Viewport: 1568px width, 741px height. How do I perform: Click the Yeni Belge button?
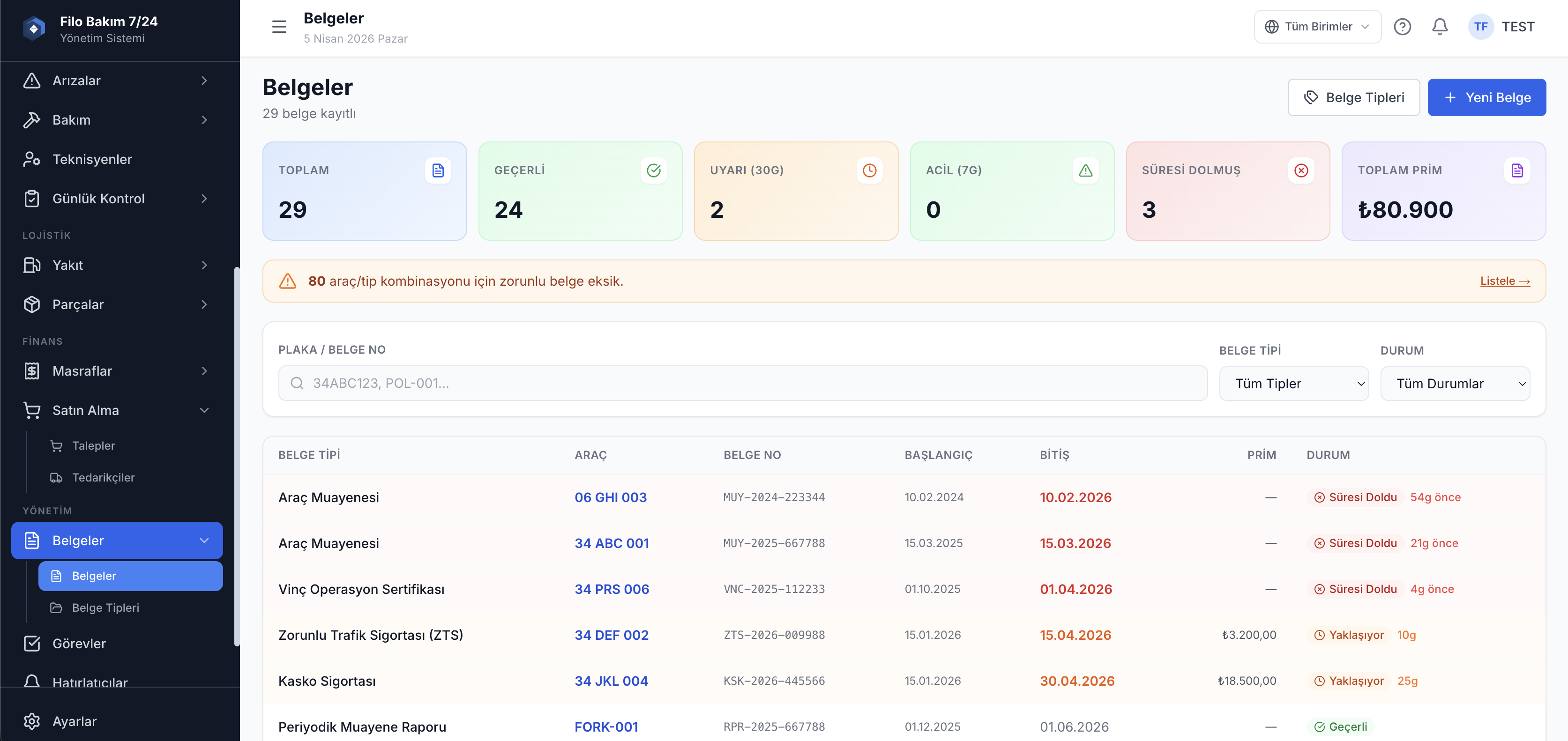pyautogui.click(x=1486, y=97)
